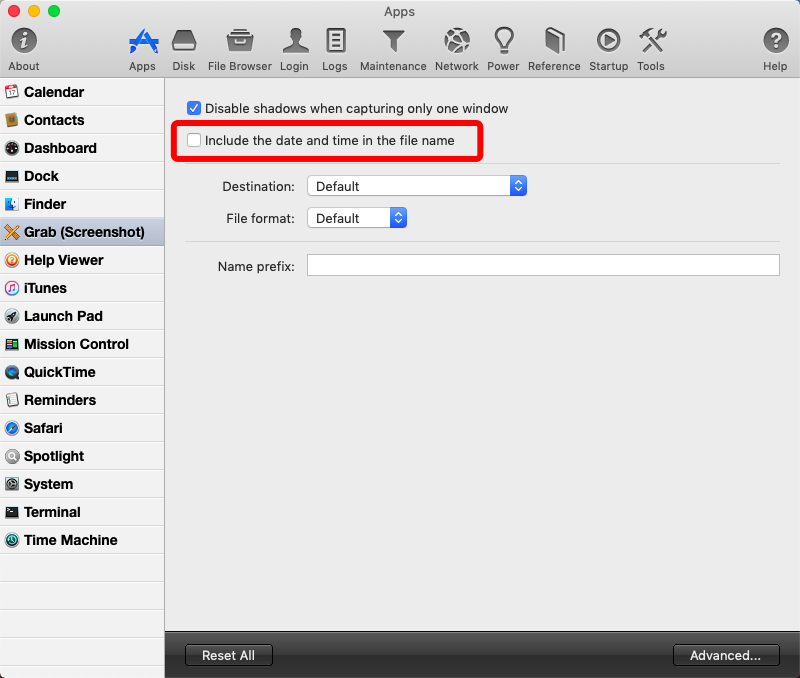This screenshot has width=800, height=678.
Task: Click the Reset All button
Action: click(x=229, y=655)
